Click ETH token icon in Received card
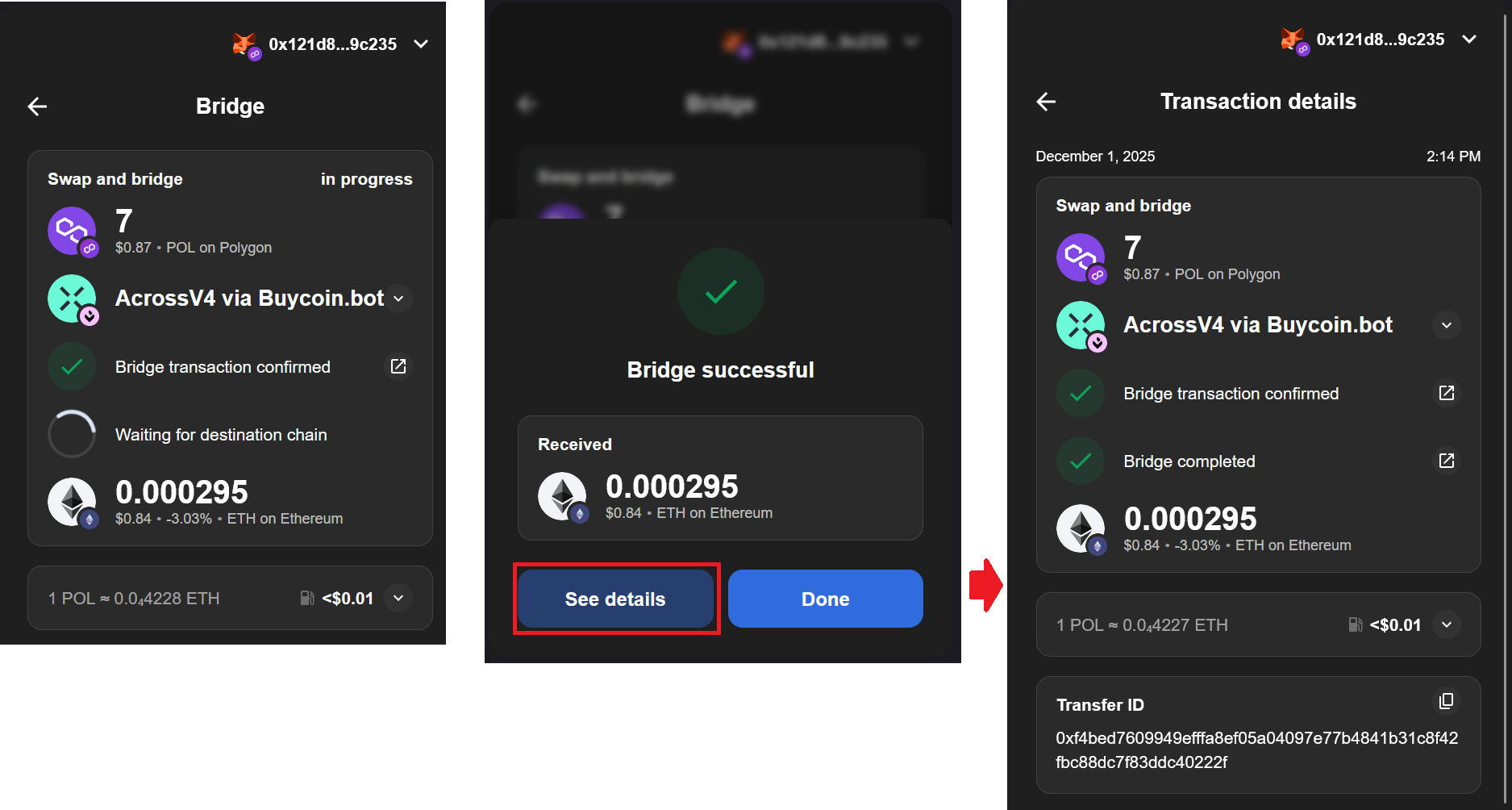This screenshot has width=1512, height=810. [562, 495]
